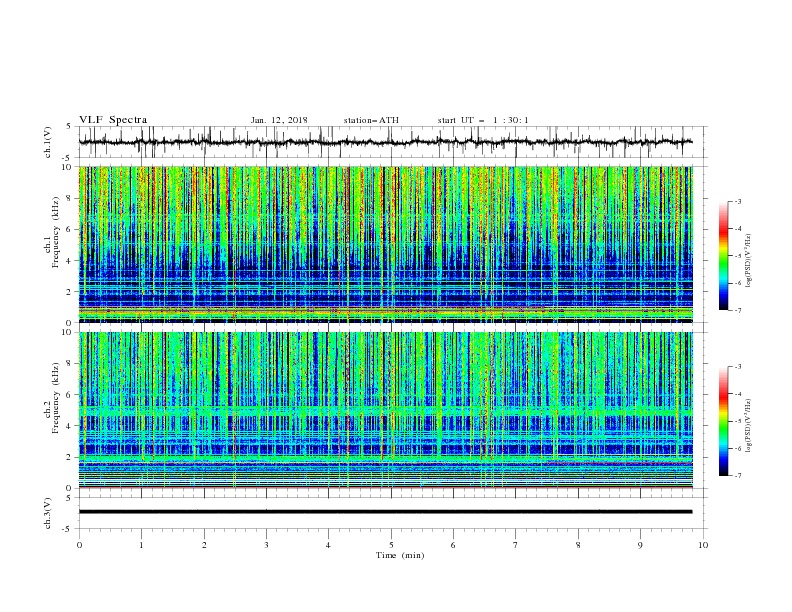The height and width of the screenshot is (612, 792).
Task: Click the time axis tick label "9"
Action: pyautogui.click(x=640, y=545)
